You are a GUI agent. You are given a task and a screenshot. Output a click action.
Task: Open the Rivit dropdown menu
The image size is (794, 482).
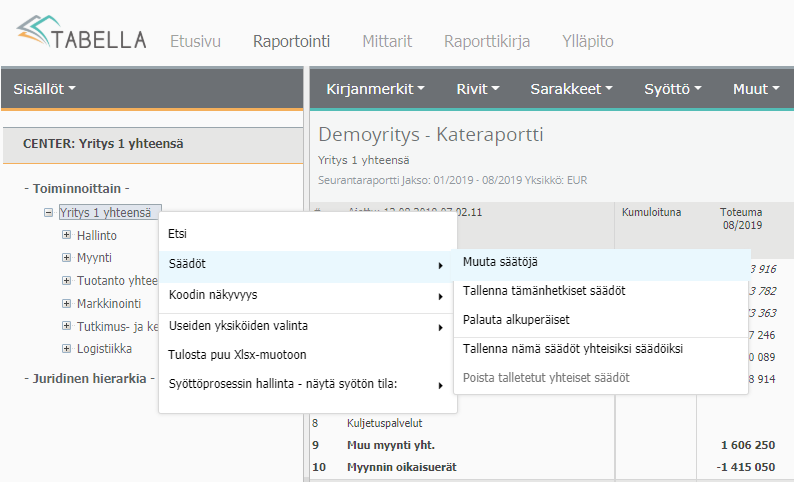(x=477, y=89)
